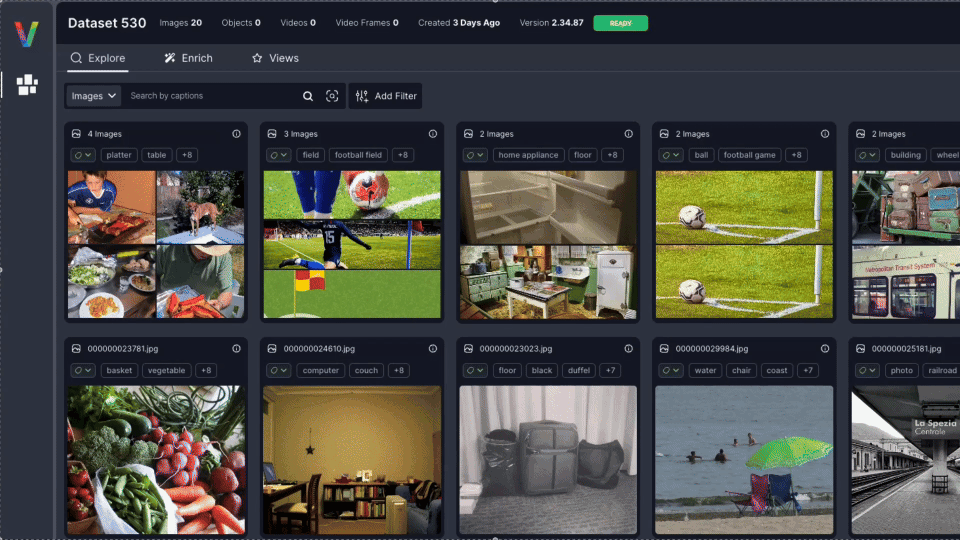Open visual image search camera icon
This screenshot has width=960, height=540.
point(332,96)
